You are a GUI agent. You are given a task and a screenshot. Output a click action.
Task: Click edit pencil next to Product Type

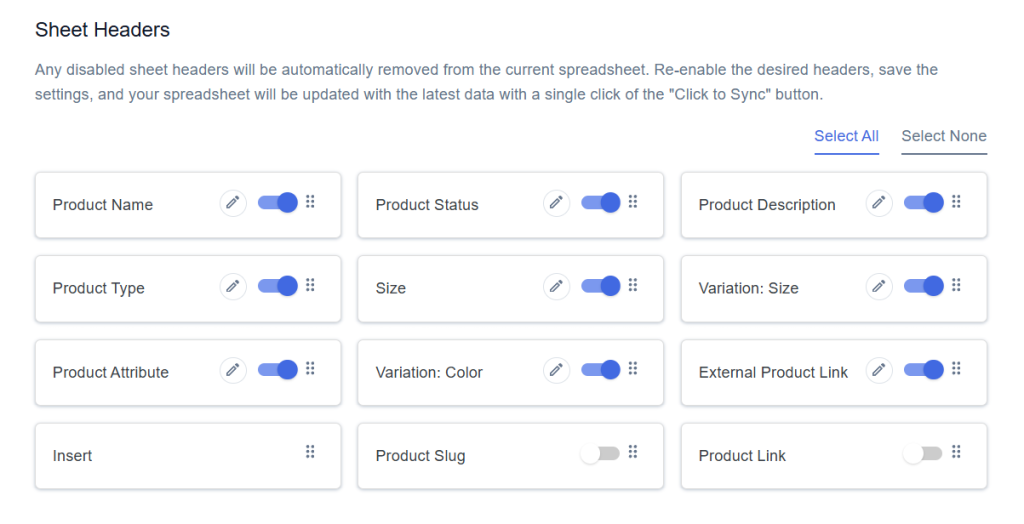pos(233,287)
